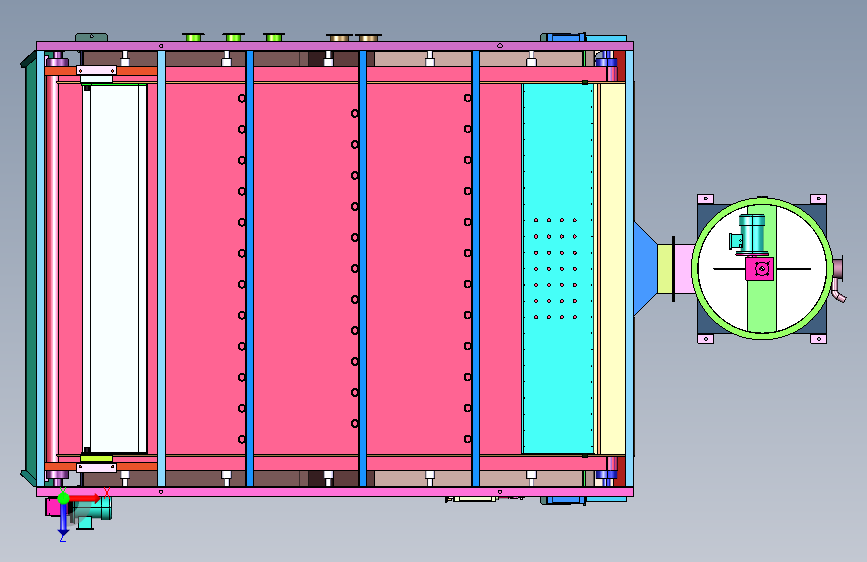
Task: Click the blue Z-axis arrow of the triad
Action: pyautogui.click(x=63, y=520)
